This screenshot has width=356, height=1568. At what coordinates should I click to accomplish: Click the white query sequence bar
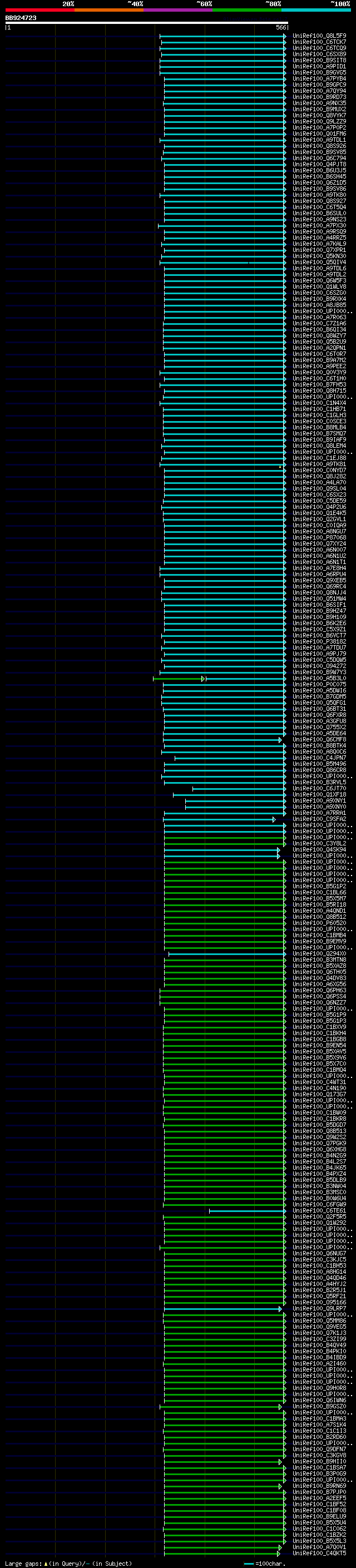click(147, 22)
